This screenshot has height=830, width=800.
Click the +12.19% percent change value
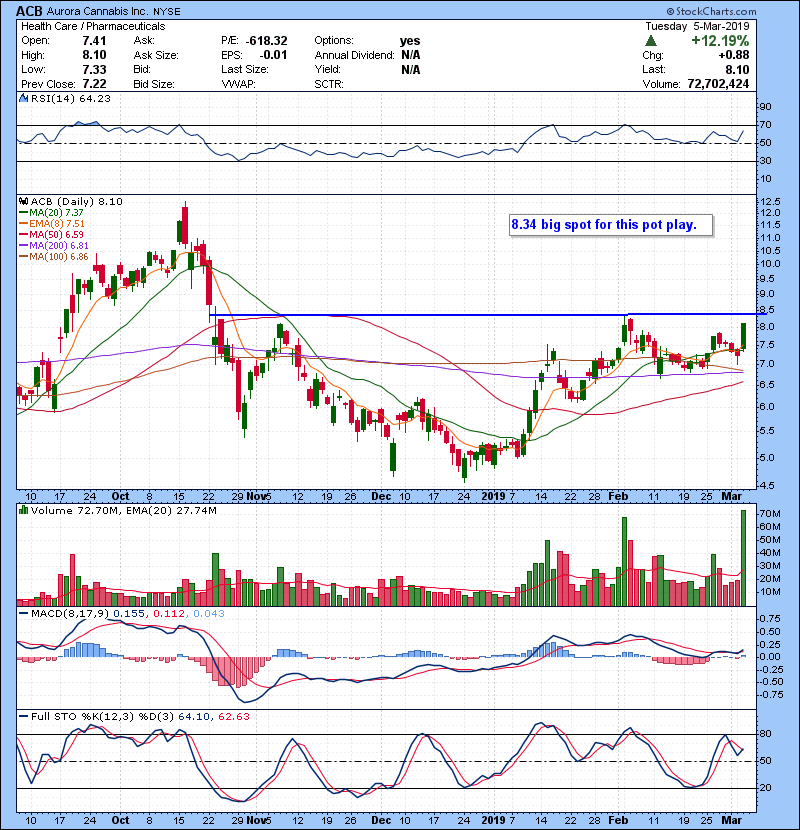[725, 41]
